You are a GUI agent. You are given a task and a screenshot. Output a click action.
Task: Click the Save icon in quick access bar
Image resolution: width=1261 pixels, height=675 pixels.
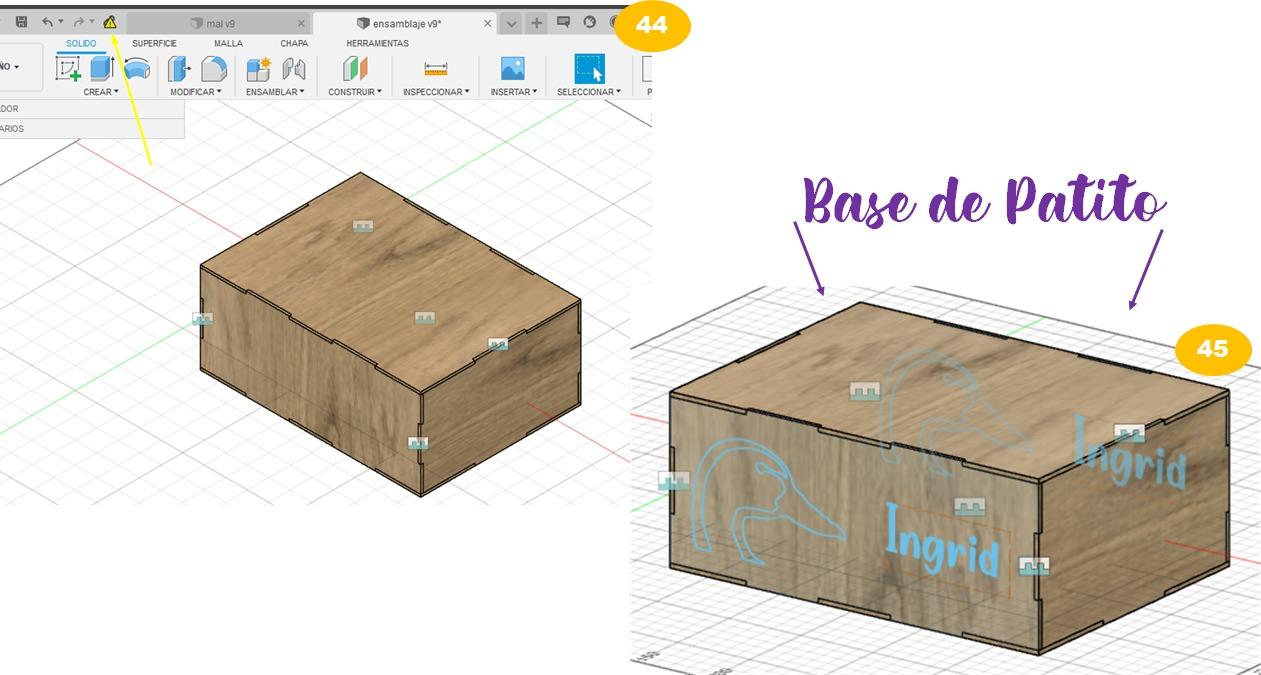coord(21,22)
